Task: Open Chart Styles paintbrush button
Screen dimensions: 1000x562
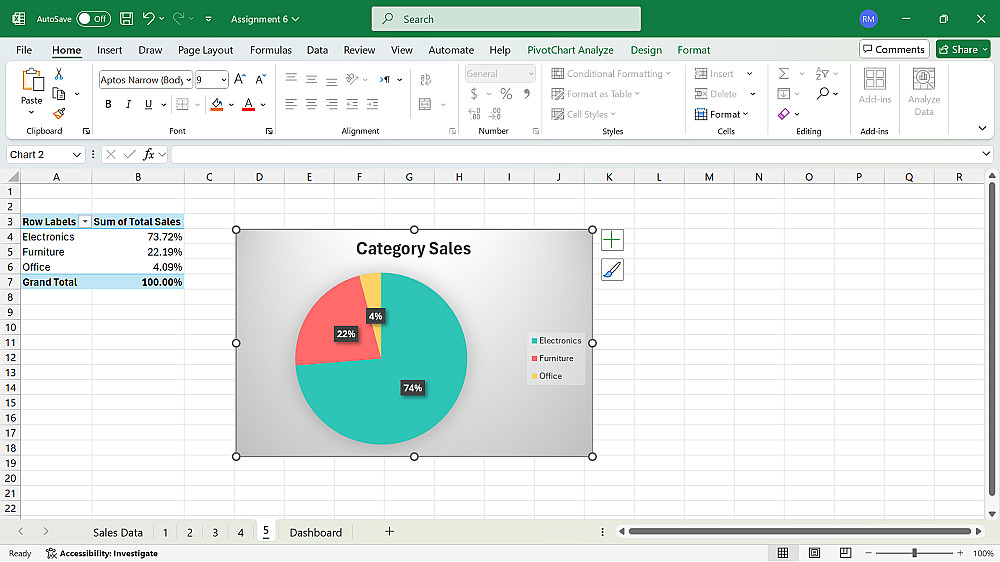Action: pyautogui.click(x=612, y=269)
